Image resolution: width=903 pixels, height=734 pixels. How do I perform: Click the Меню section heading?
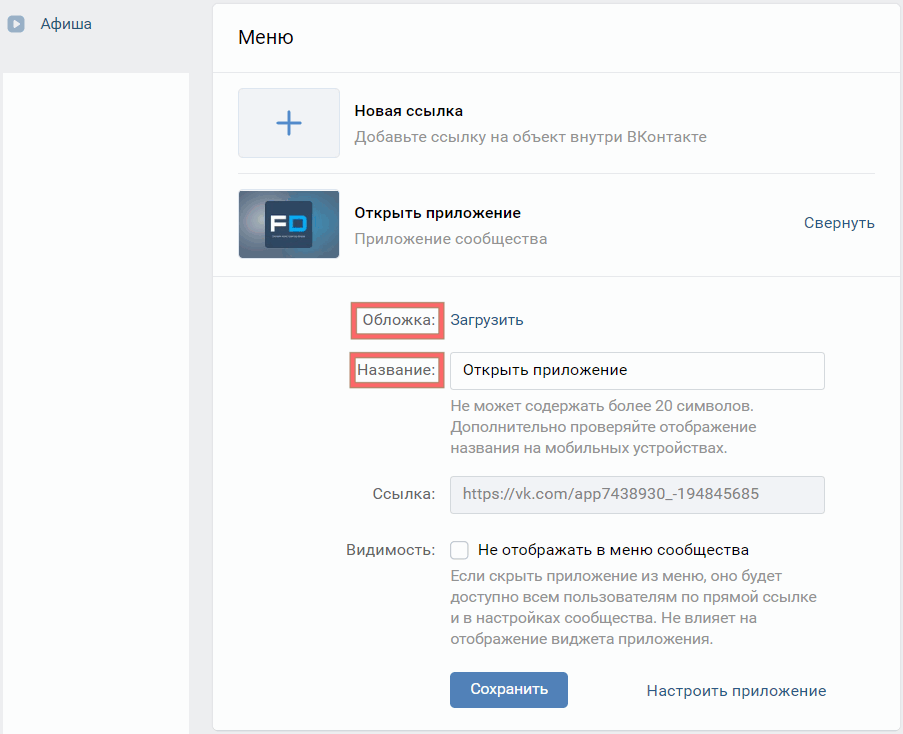tap(265, 38)
